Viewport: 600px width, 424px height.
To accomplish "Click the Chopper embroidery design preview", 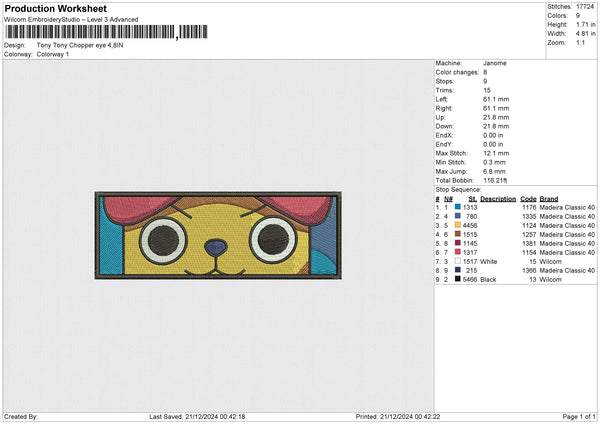I will 218,234.
